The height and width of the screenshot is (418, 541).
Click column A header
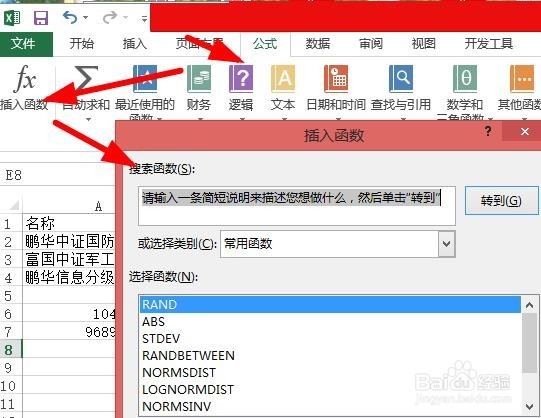tap(69, 206)
